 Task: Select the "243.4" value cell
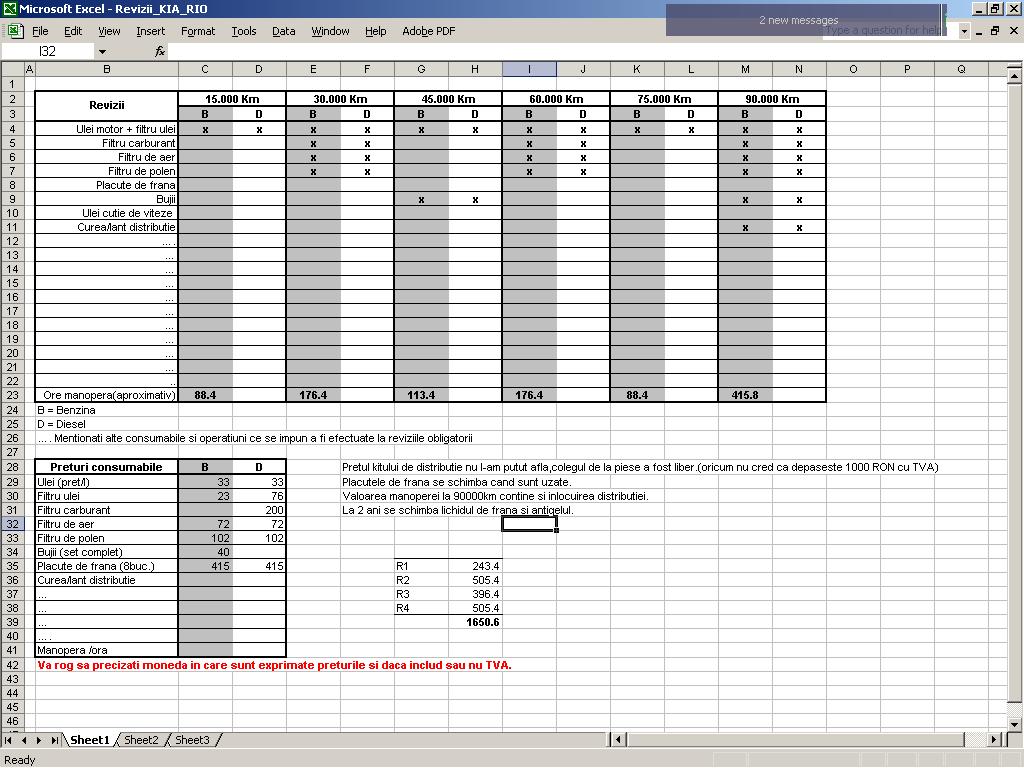pos(475,566)
